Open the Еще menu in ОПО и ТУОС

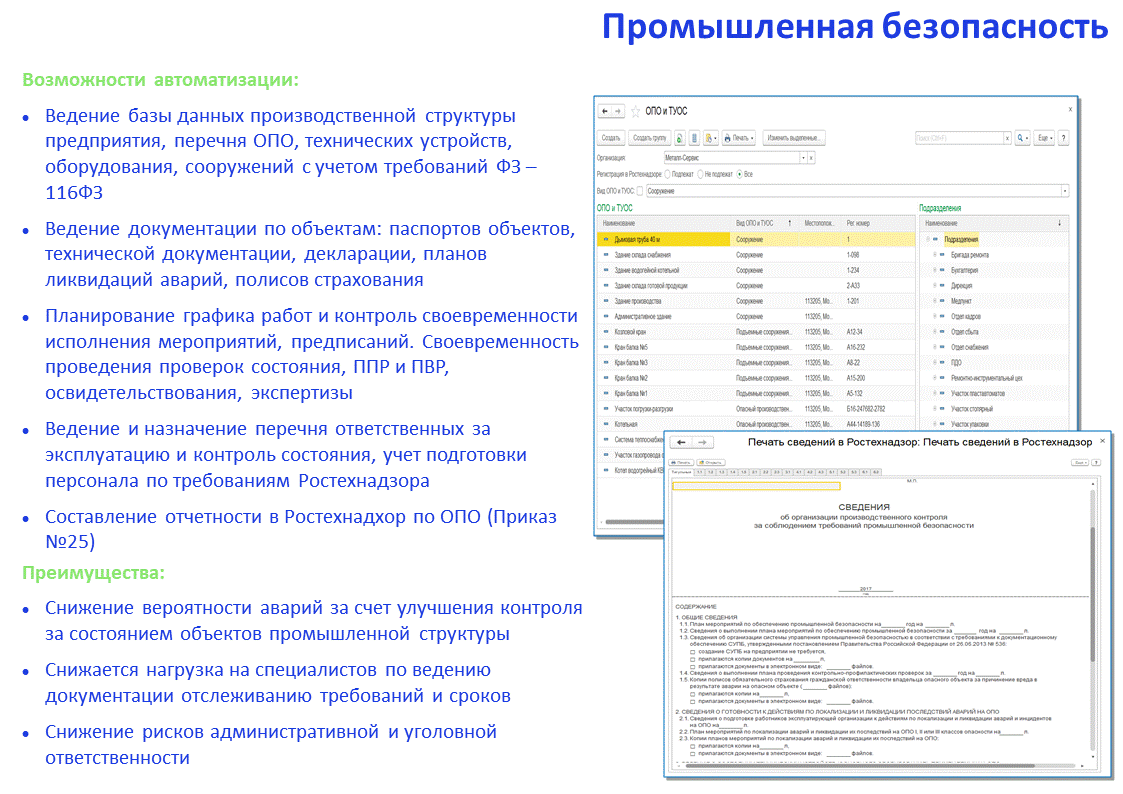click(x=1045, y=137)
